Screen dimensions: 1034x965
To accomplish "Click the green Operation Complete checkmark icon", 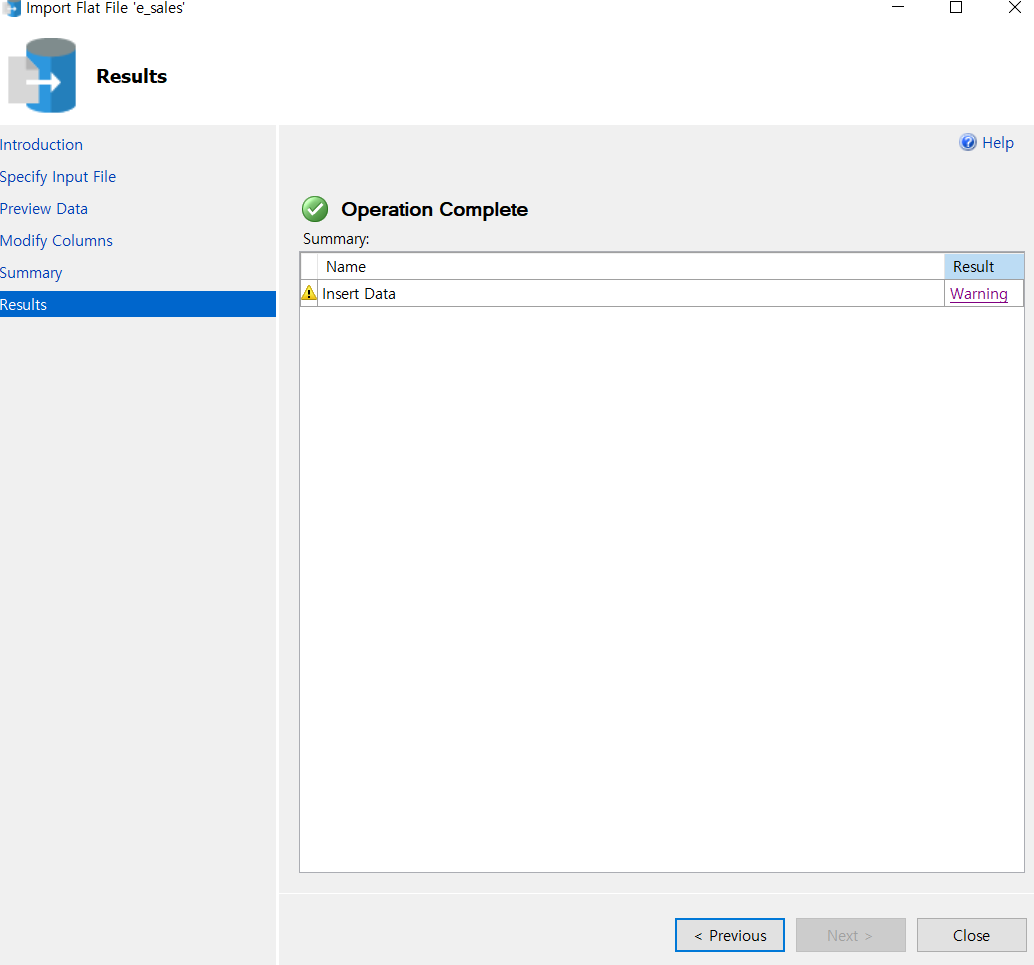I will pyautogui.click(x=315, y=209).
